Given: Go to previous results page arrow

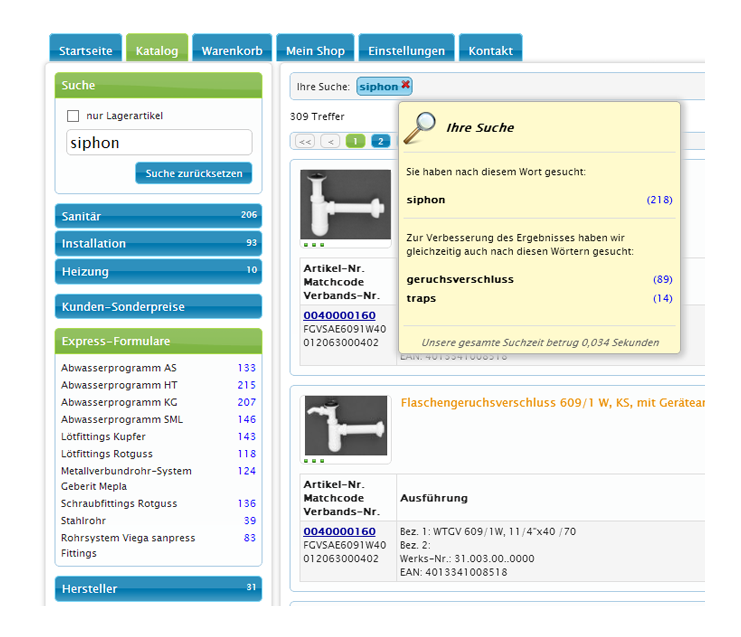Looking at the screenshot, I should pyautogui.click(x=330, y=141).
